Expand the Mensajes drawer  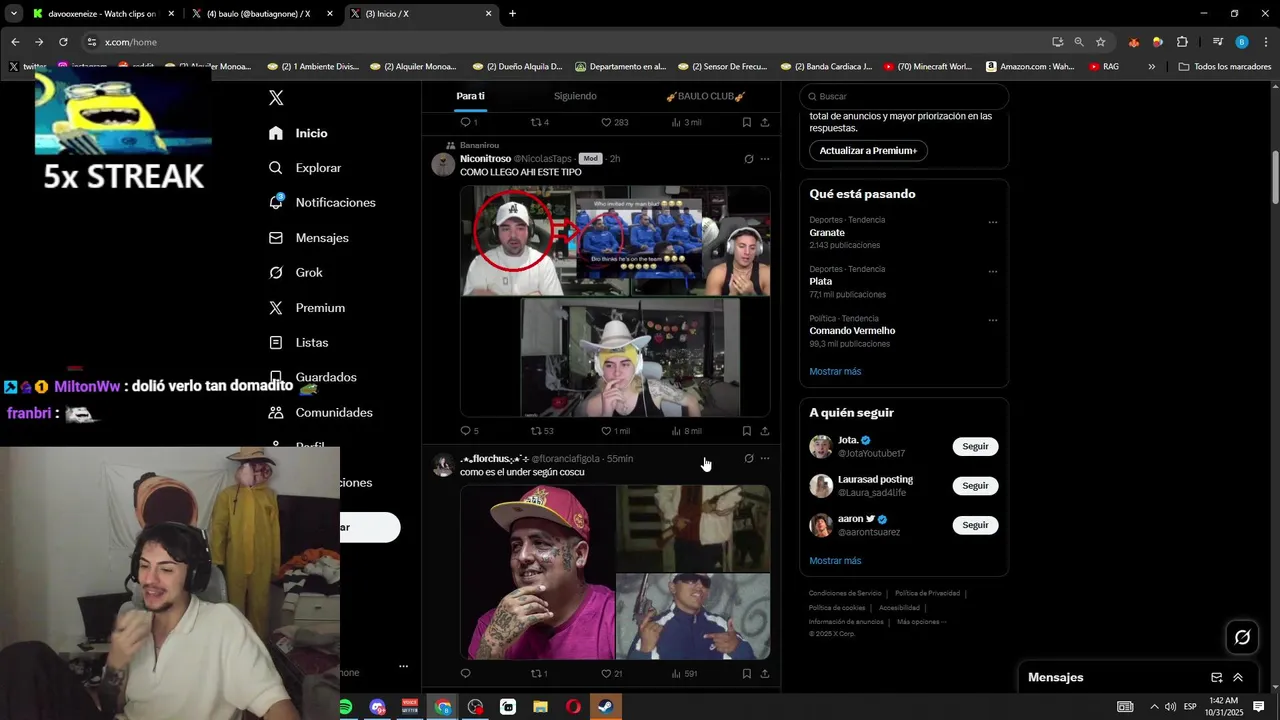tap(1238, 678)
